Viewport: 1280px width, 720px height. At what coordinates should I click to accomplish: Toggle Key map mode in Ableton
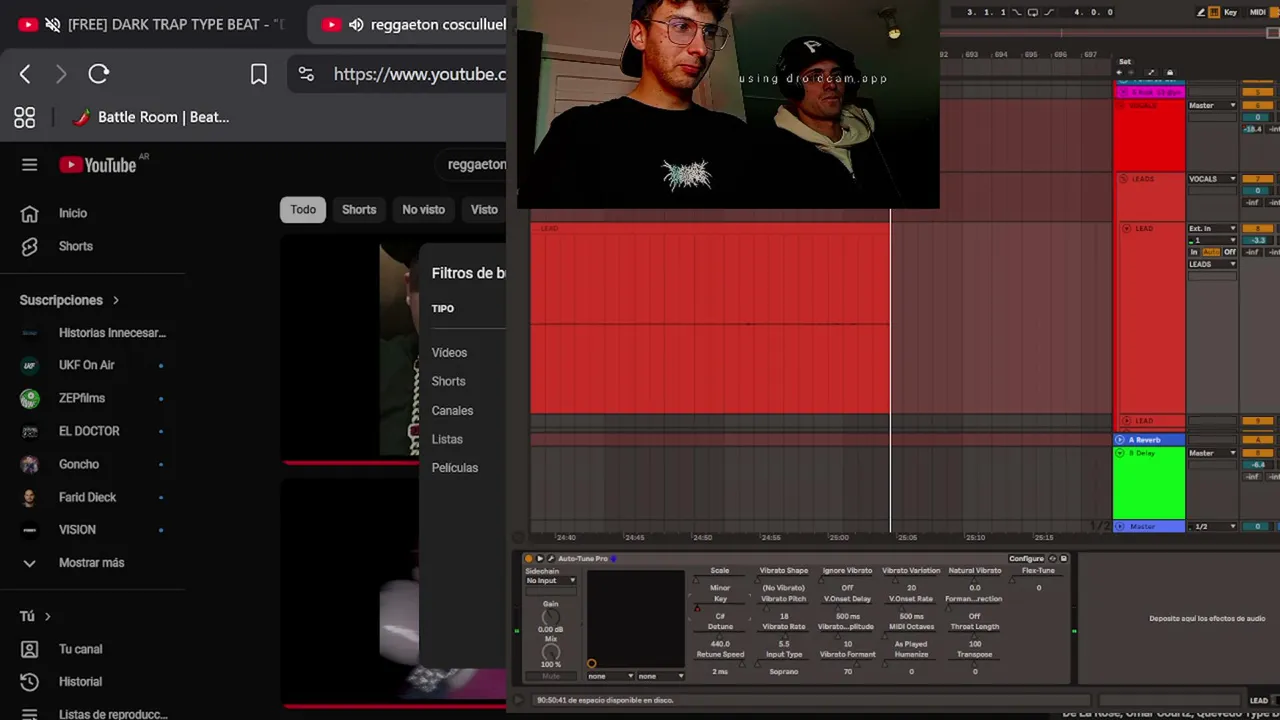point(1231,12)
